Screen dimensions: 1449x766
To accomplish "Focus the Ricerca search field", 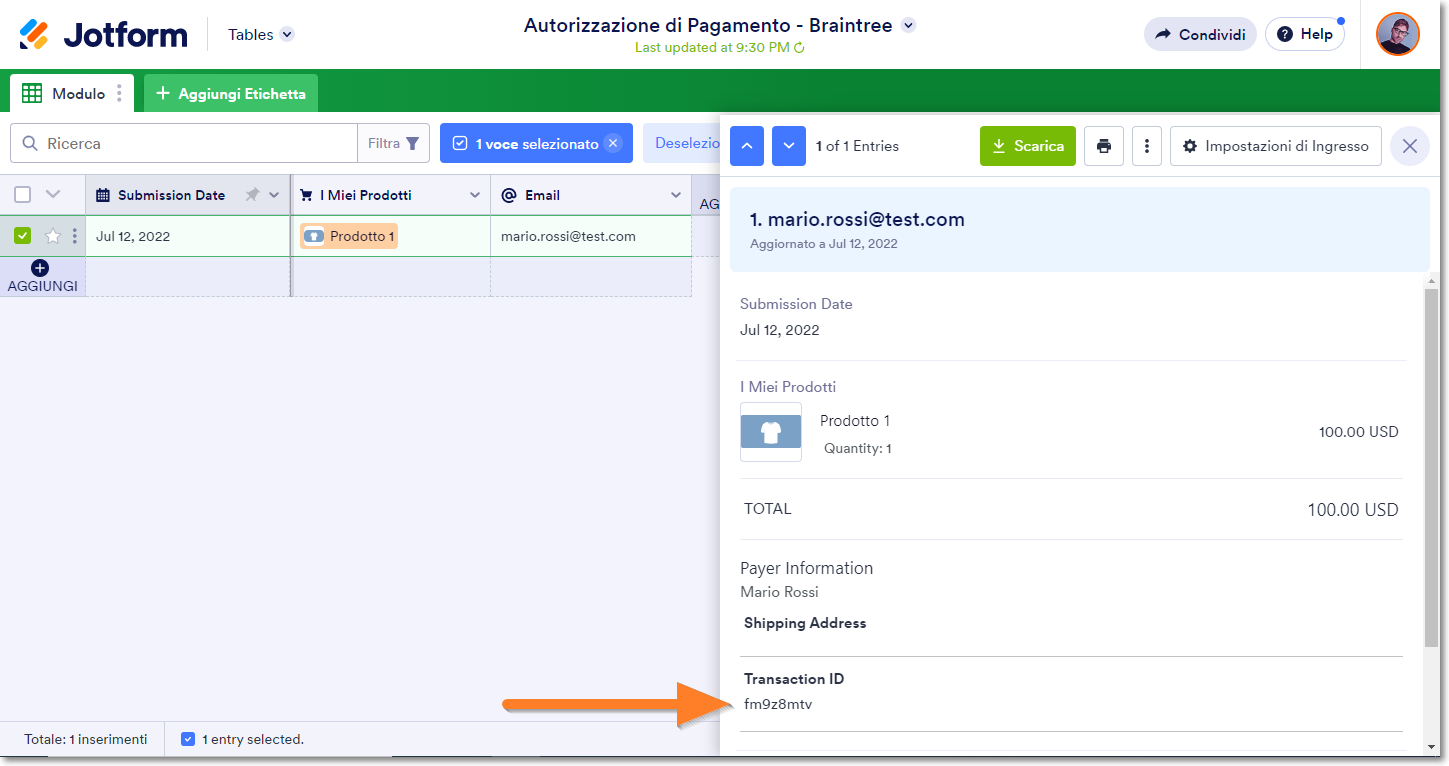I will [x=184, y=143].
